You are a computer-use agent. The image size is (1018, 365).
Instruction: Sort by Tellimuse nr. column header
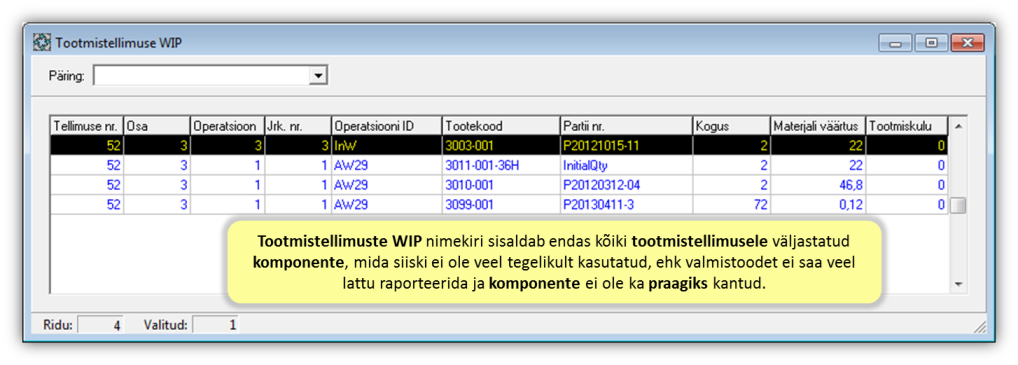click(87, 126)
